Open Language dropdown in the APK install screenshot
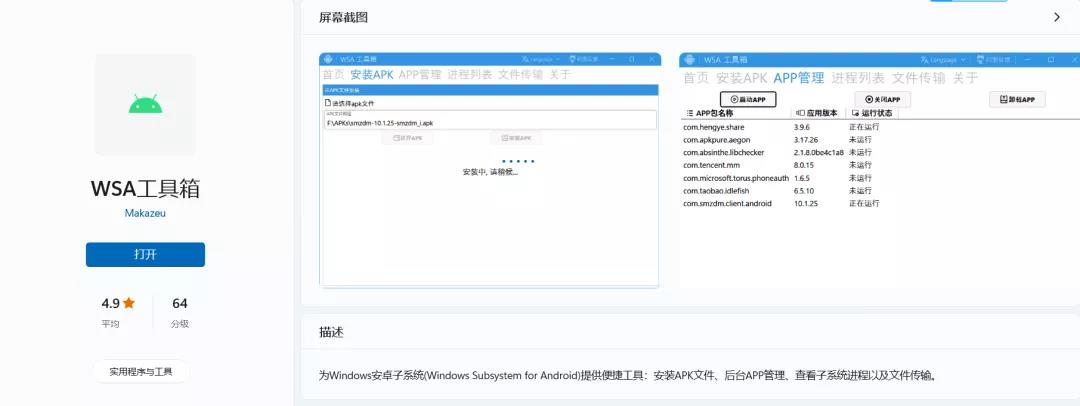The width and height of the screenshot is (1080, 406). [541, 59]
